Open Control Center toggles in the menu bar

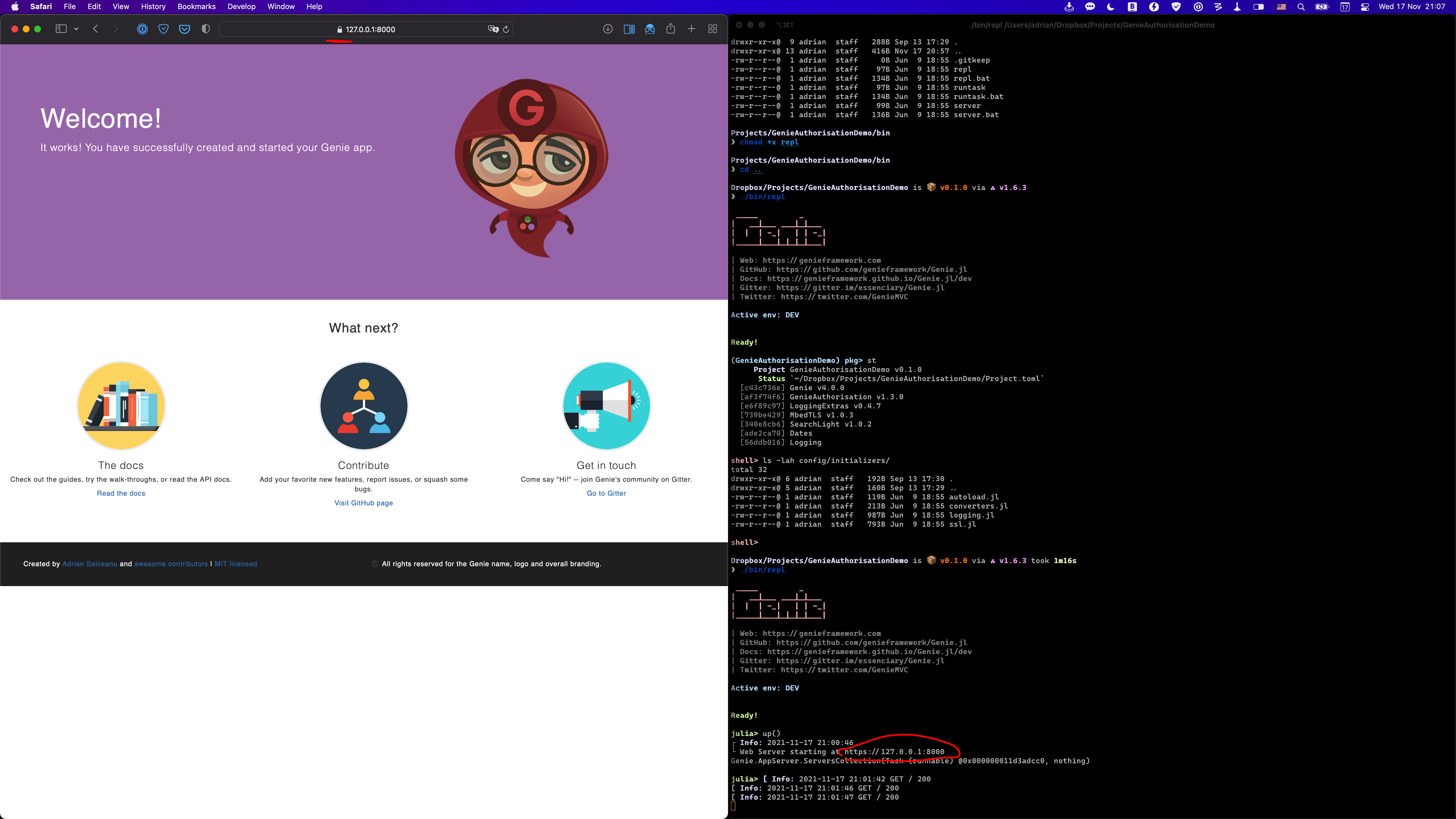tap(1364, 7)
